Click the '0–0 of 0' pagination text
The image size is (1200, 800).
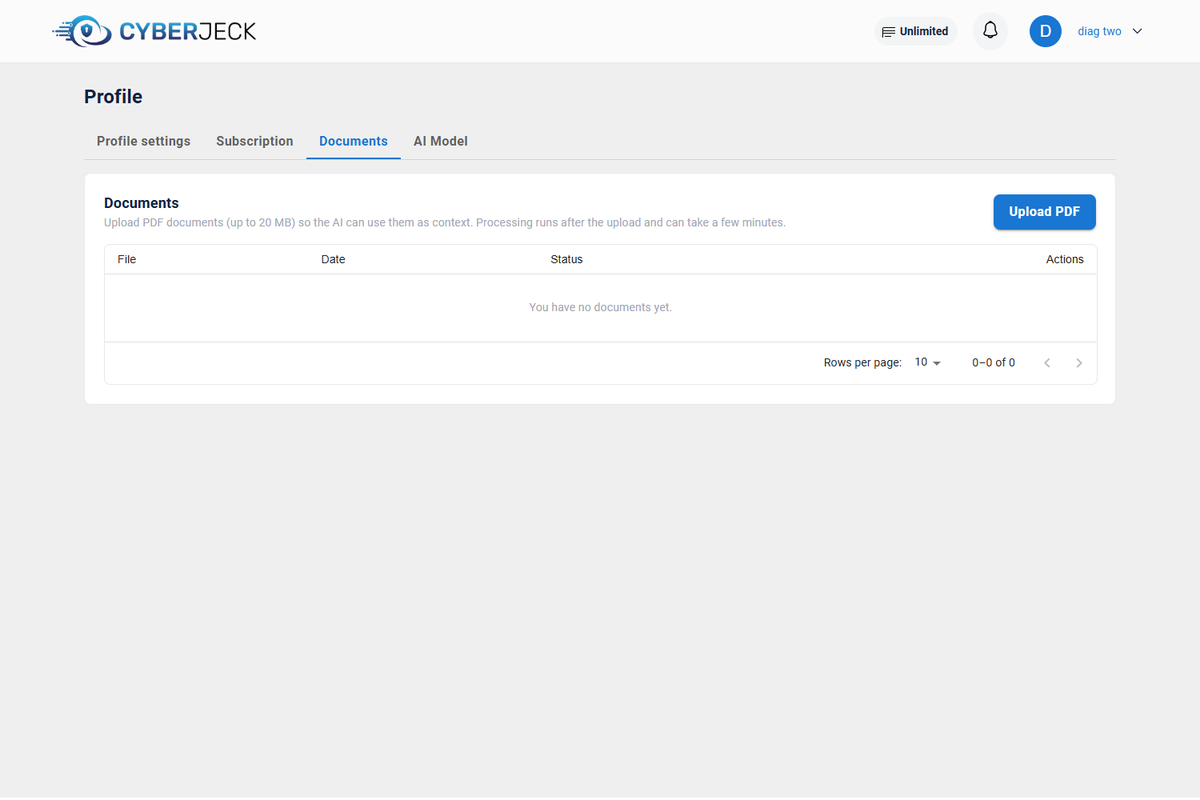(993, 363)
